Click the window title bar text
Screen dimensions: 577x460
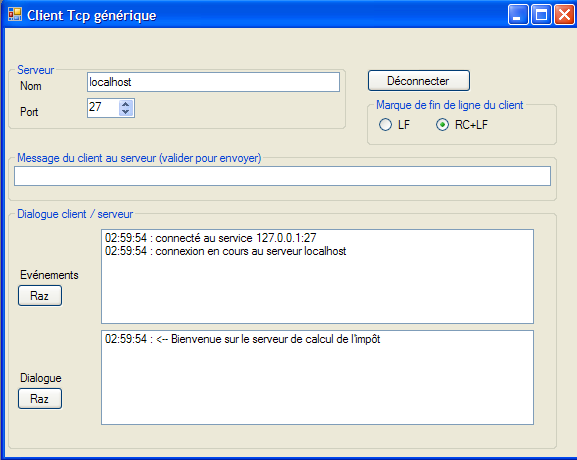click(92, 15)
